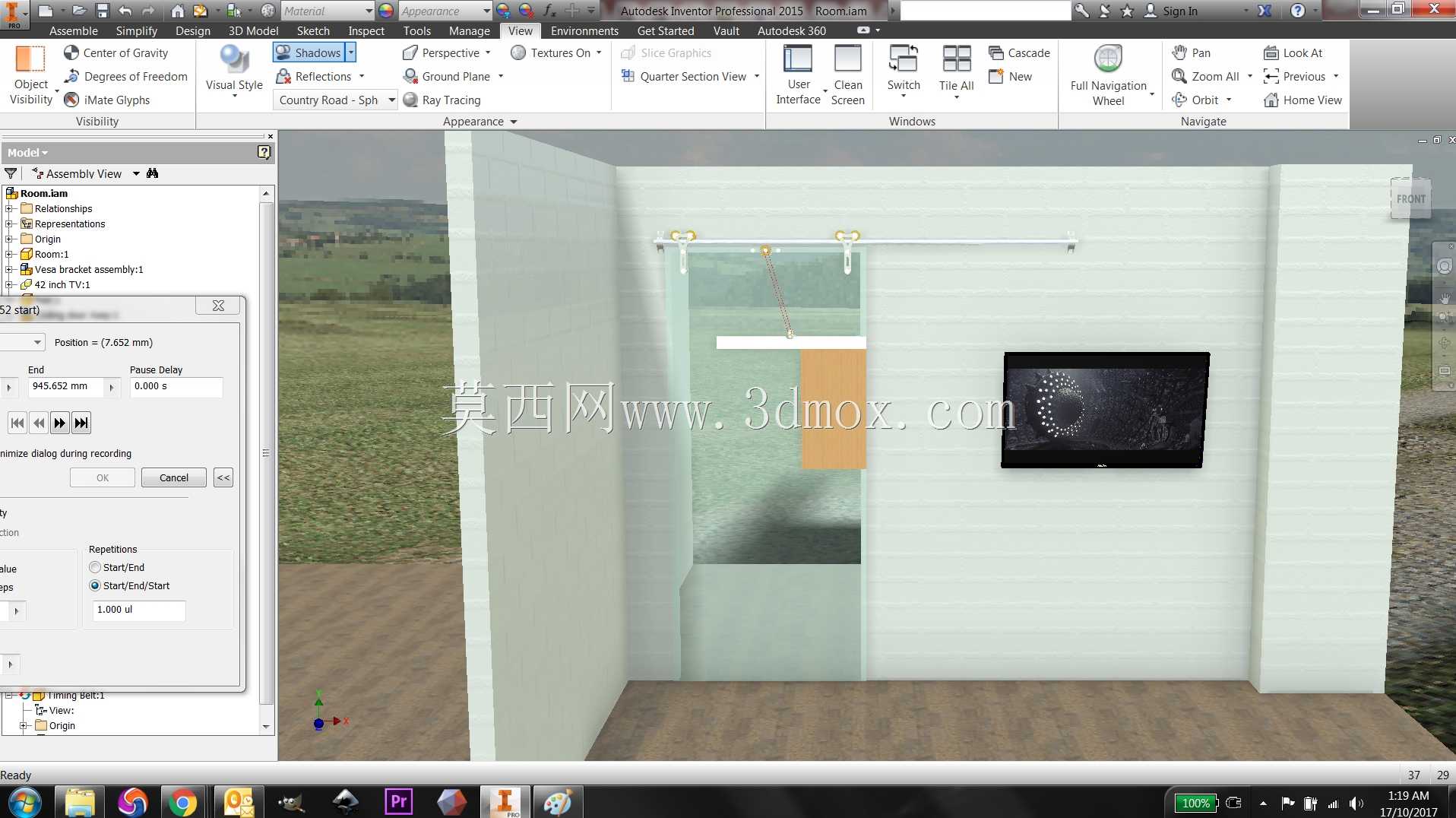
Task: Toggle iMate Glyphs visibility
Action: (x=107, y=100)
